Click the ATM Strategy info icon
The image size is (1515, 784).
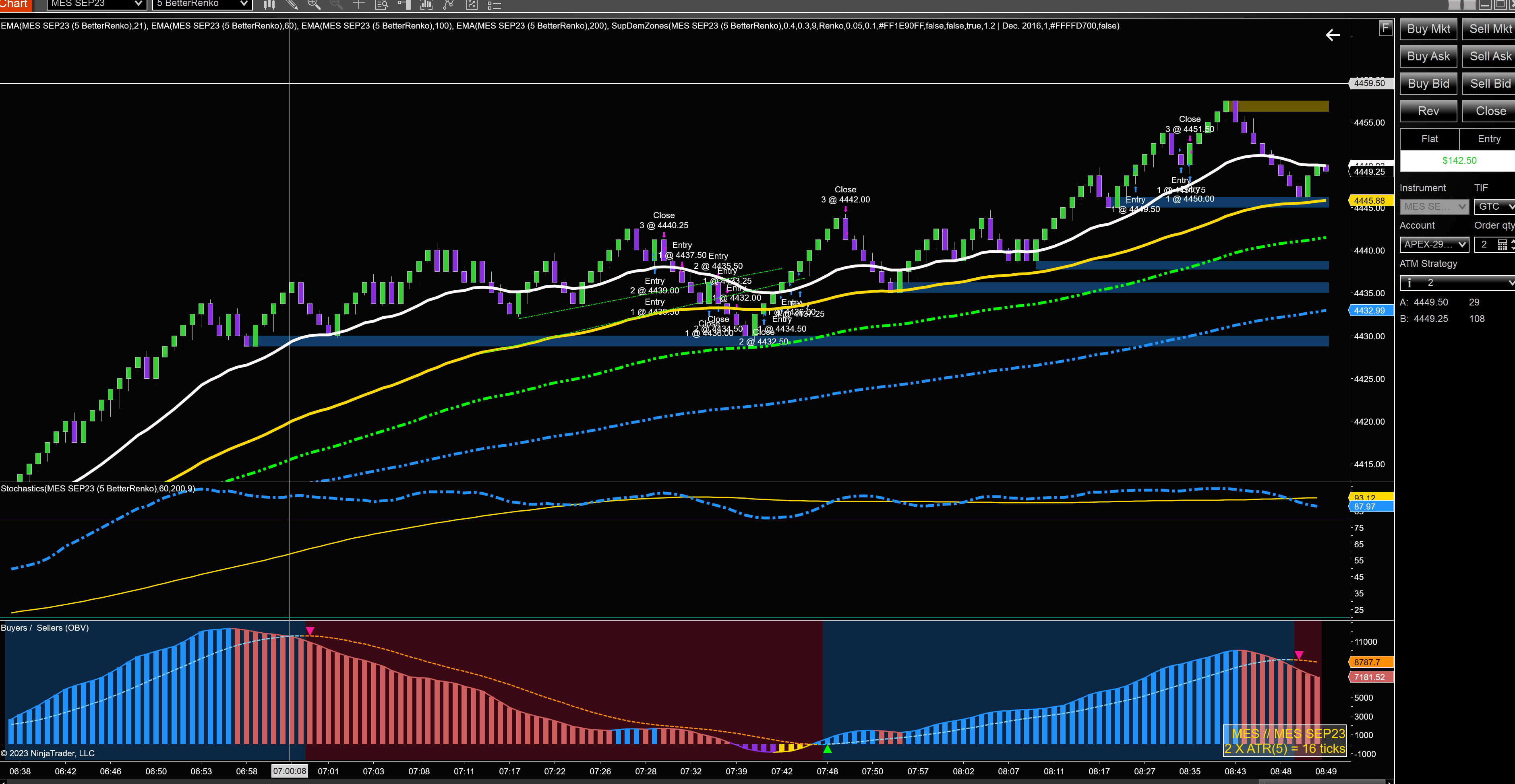point(1409,283)
